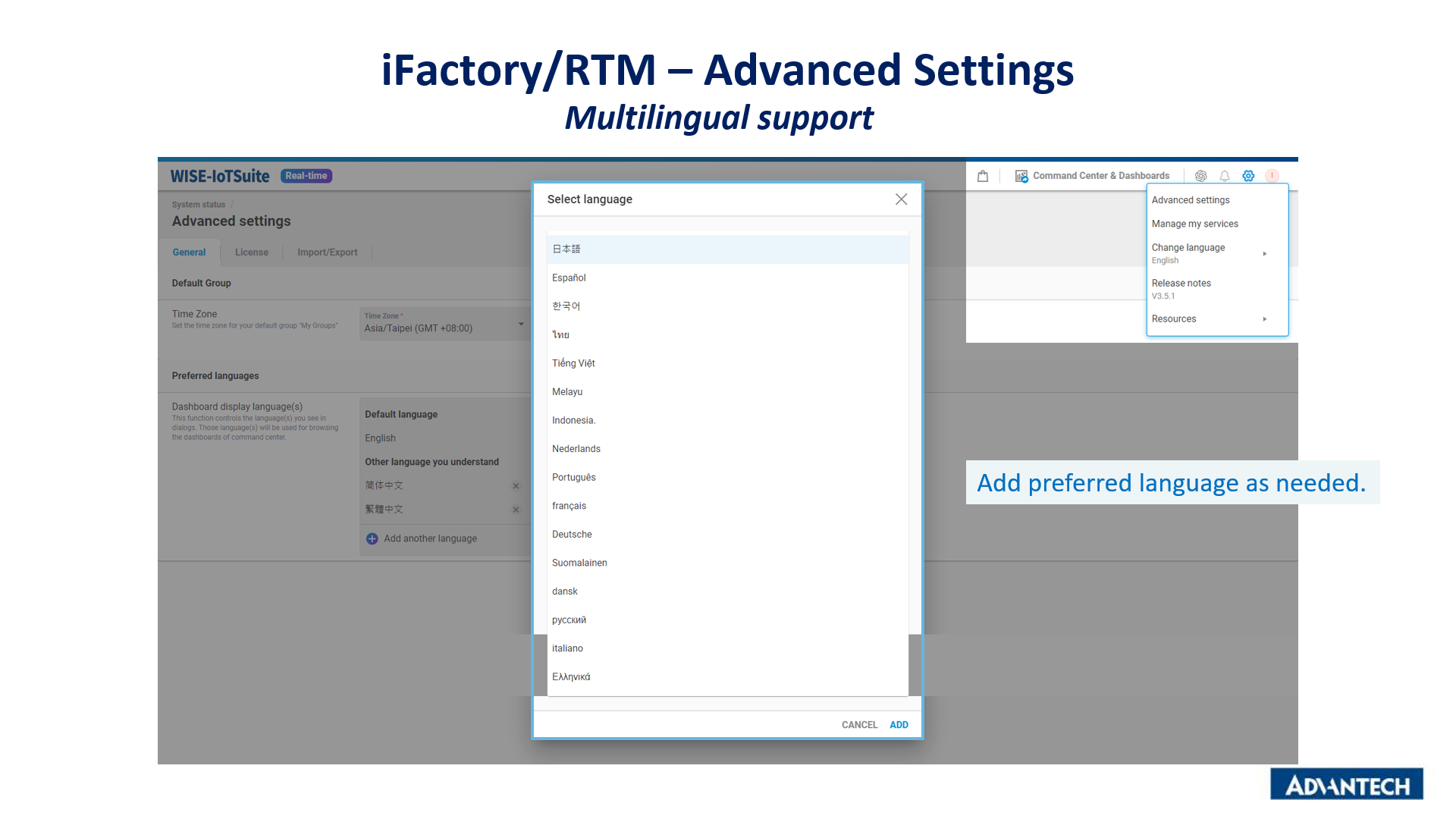Open the AI assistant swirl icon

[x=1201, y=176]
